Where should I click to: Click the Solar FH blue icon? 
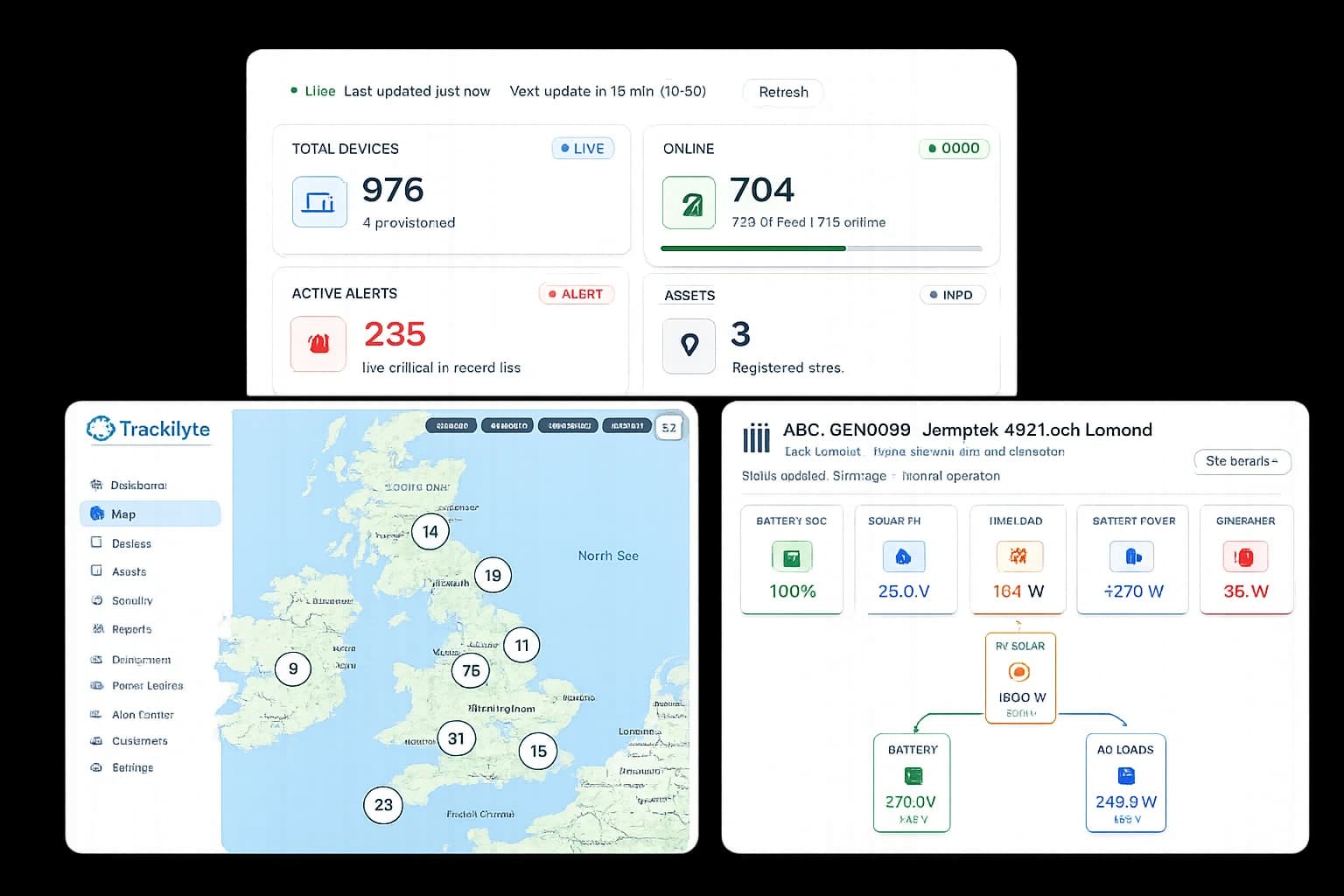click(x=904, y=556)
